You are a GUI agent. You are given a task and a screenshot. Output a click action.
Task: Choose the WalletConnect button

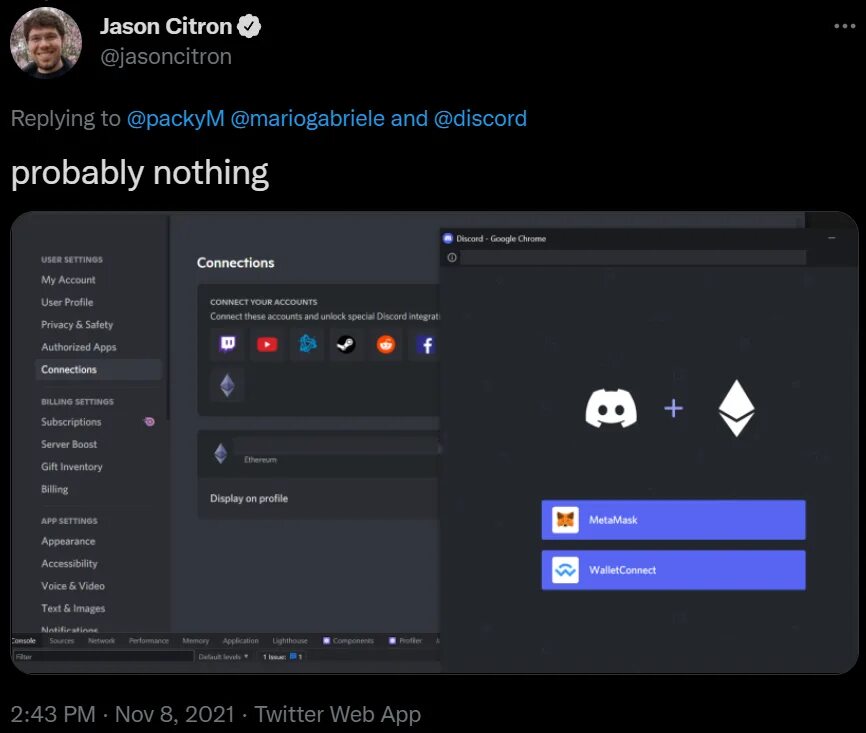(x=673, y=570)
